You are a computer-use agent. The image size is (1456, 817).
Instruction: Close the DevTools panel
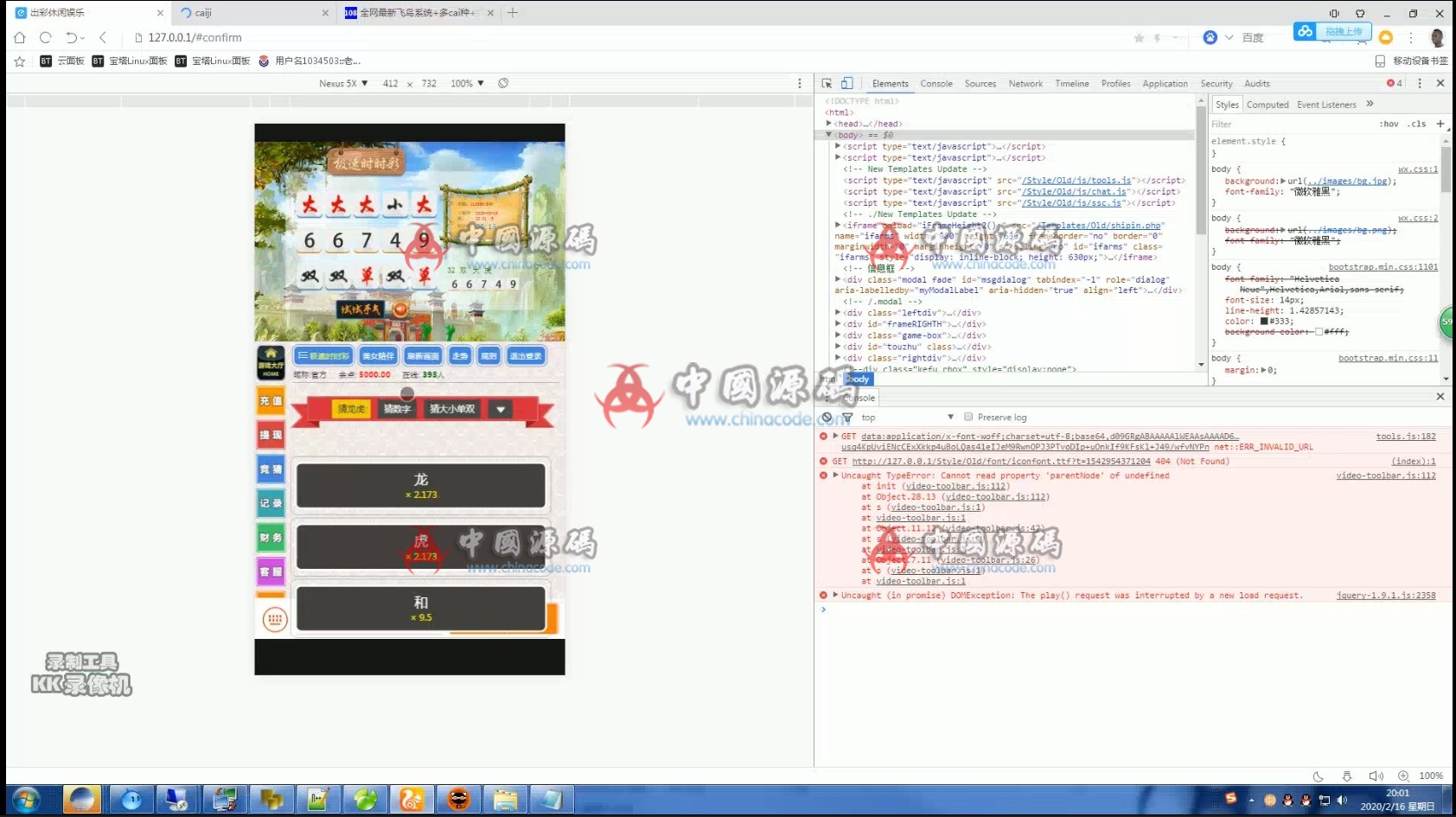[1440, 83]
